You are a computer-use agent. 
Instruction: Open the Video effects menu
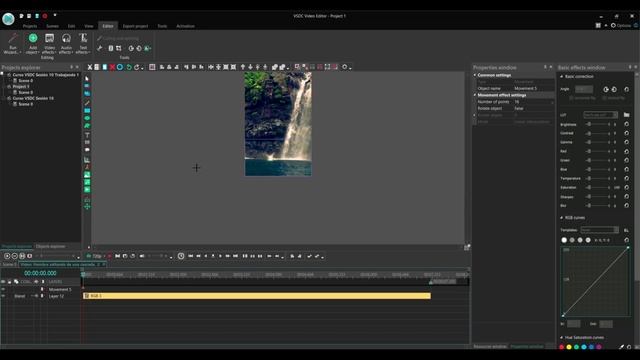click(49, 43)
